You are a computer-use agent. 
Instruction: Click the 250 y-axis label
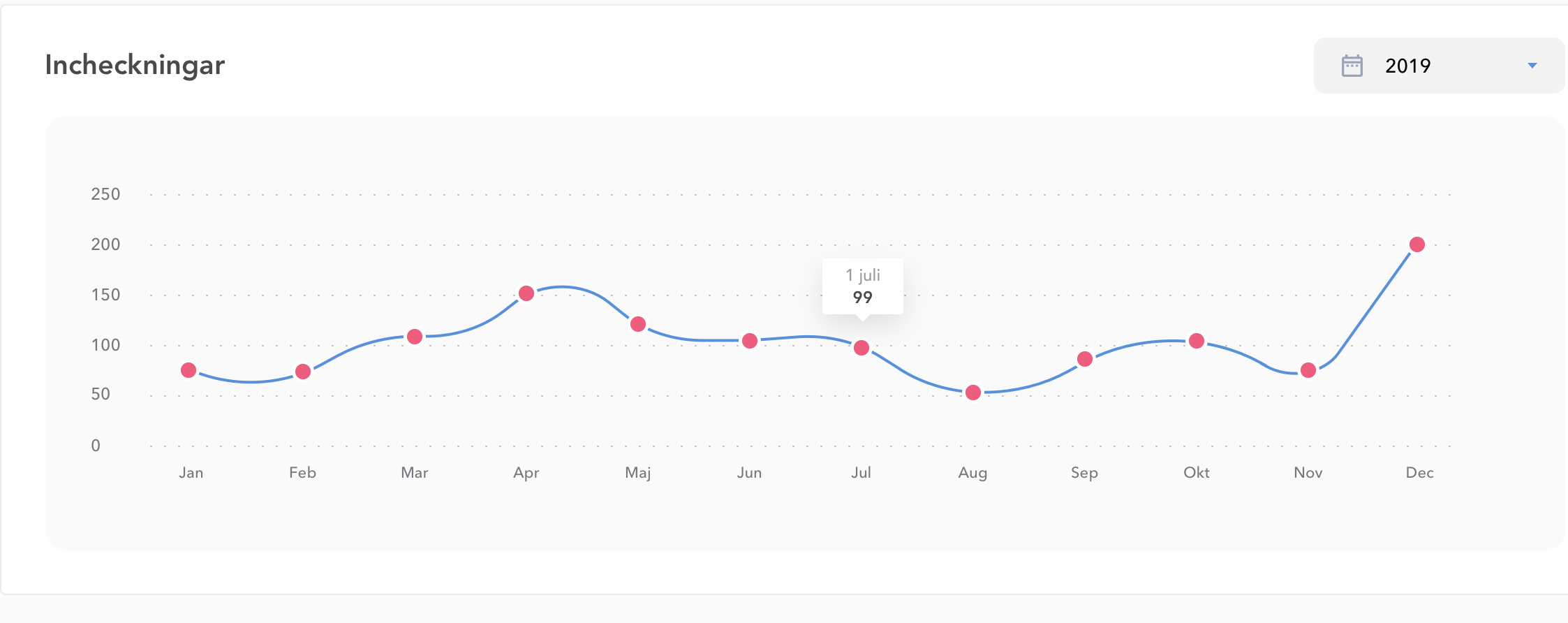tap(105, 194)
